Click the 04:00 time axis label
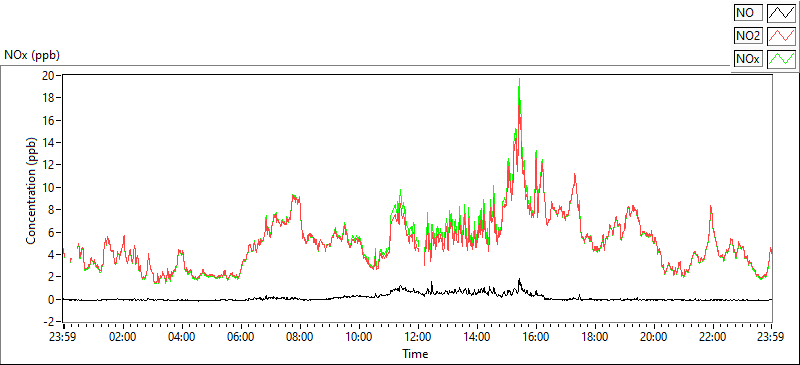 182,337
